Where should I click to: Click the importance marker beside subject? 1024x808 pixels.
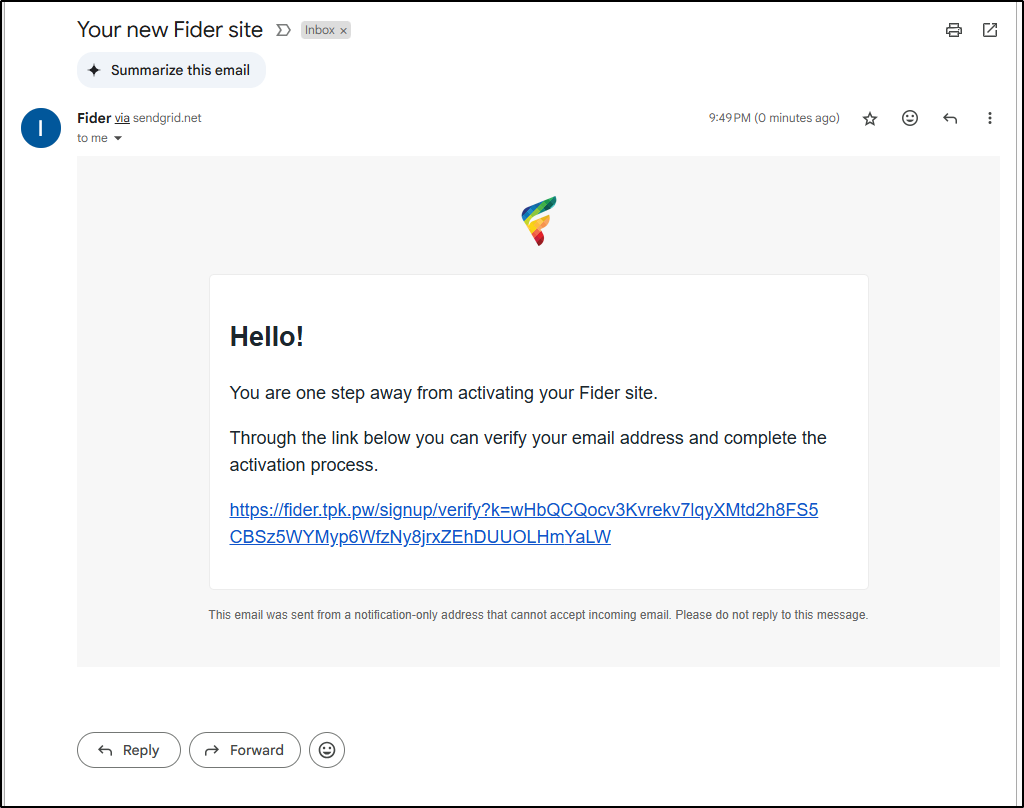point(283,30)
